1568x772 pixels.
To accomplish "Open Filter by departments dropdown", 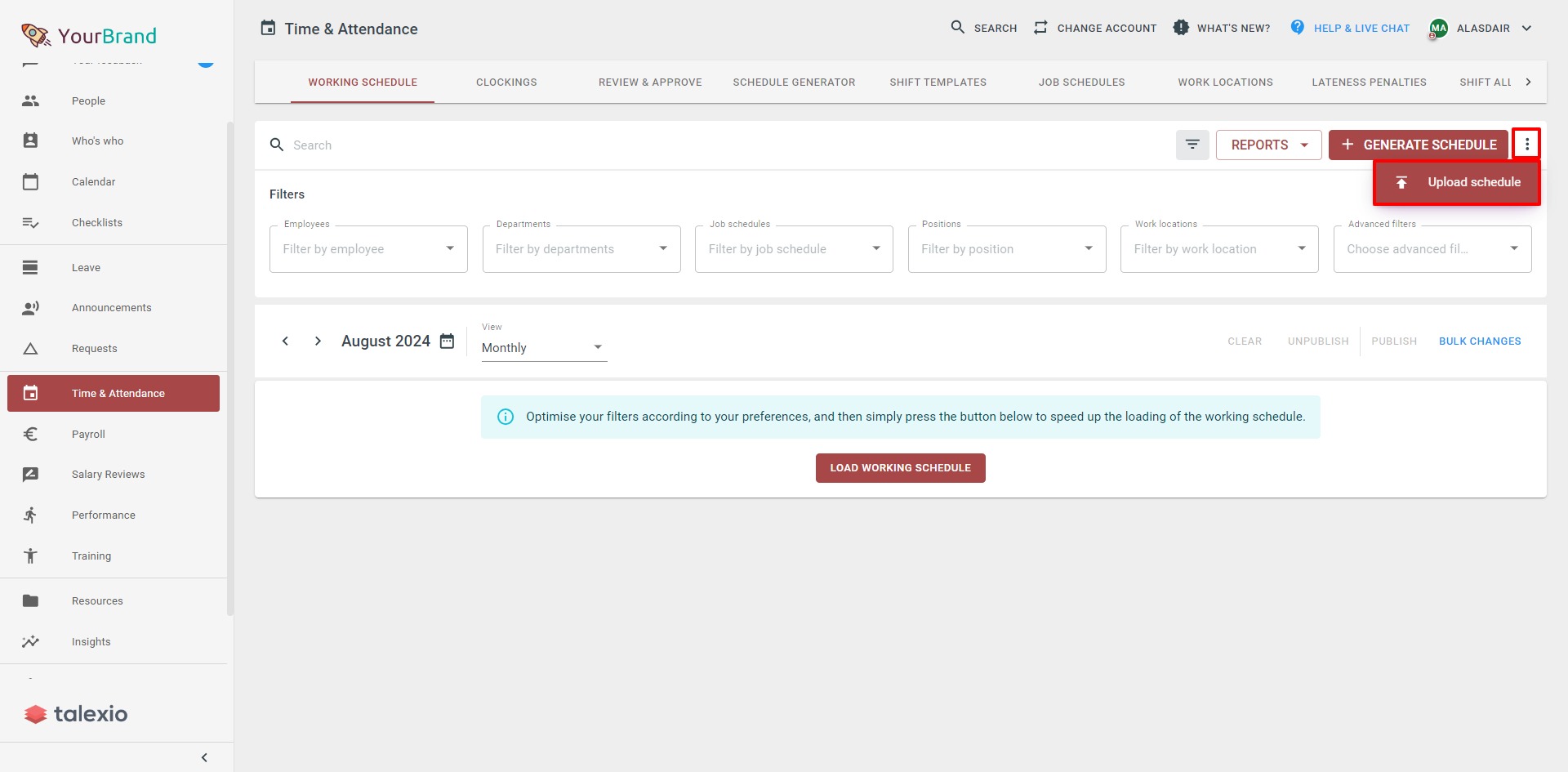I will 581,249.
